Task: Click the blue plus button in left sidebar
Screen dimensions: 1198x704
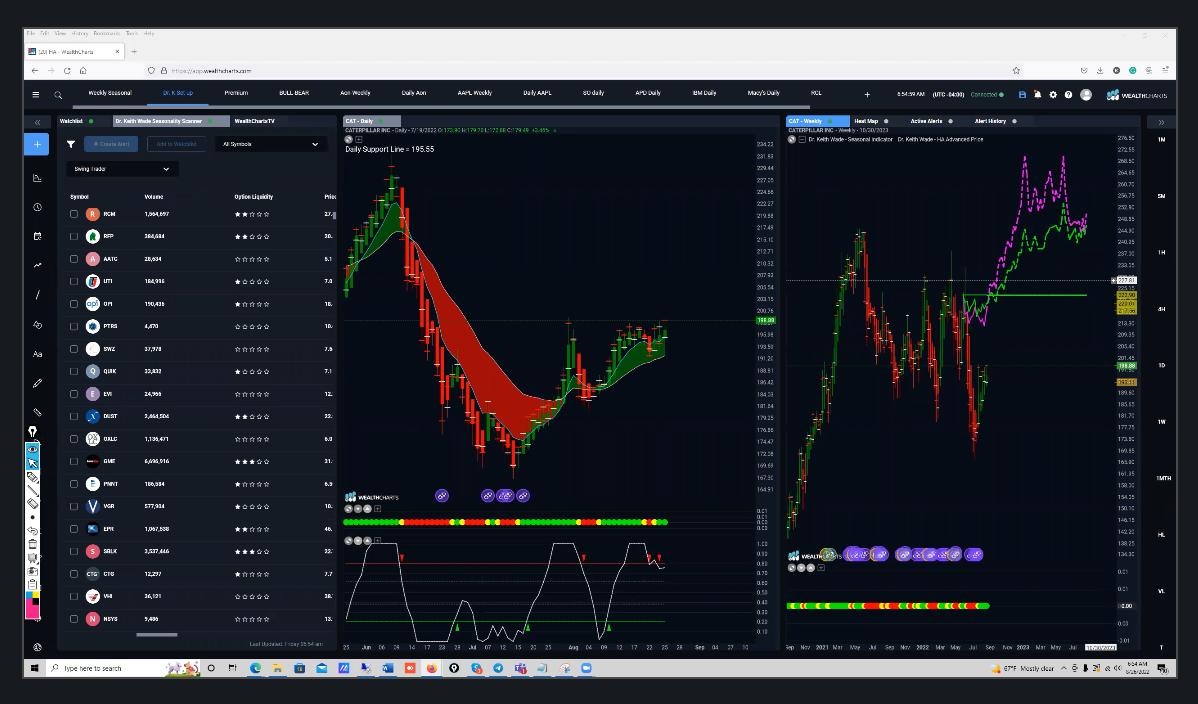Action: pos(37,144)
